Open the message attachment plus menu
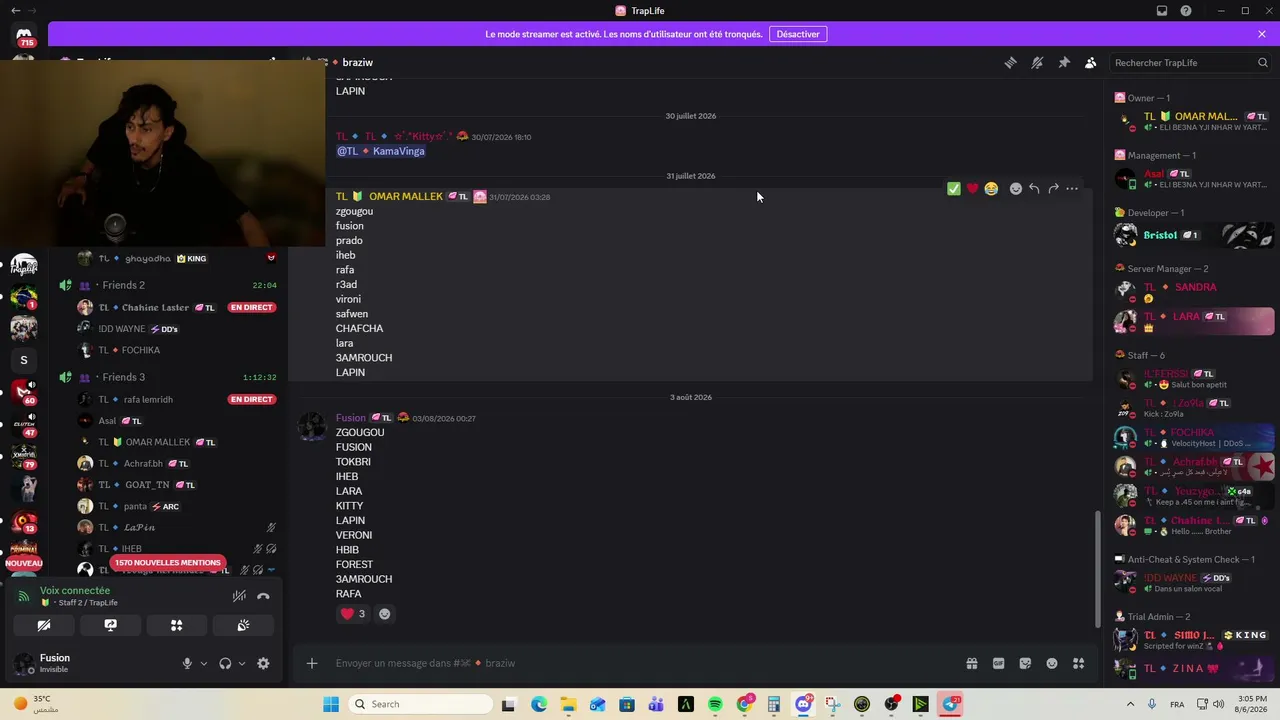Image resolution: width=1280 pixels, height=720 pixels. point(312,663)
